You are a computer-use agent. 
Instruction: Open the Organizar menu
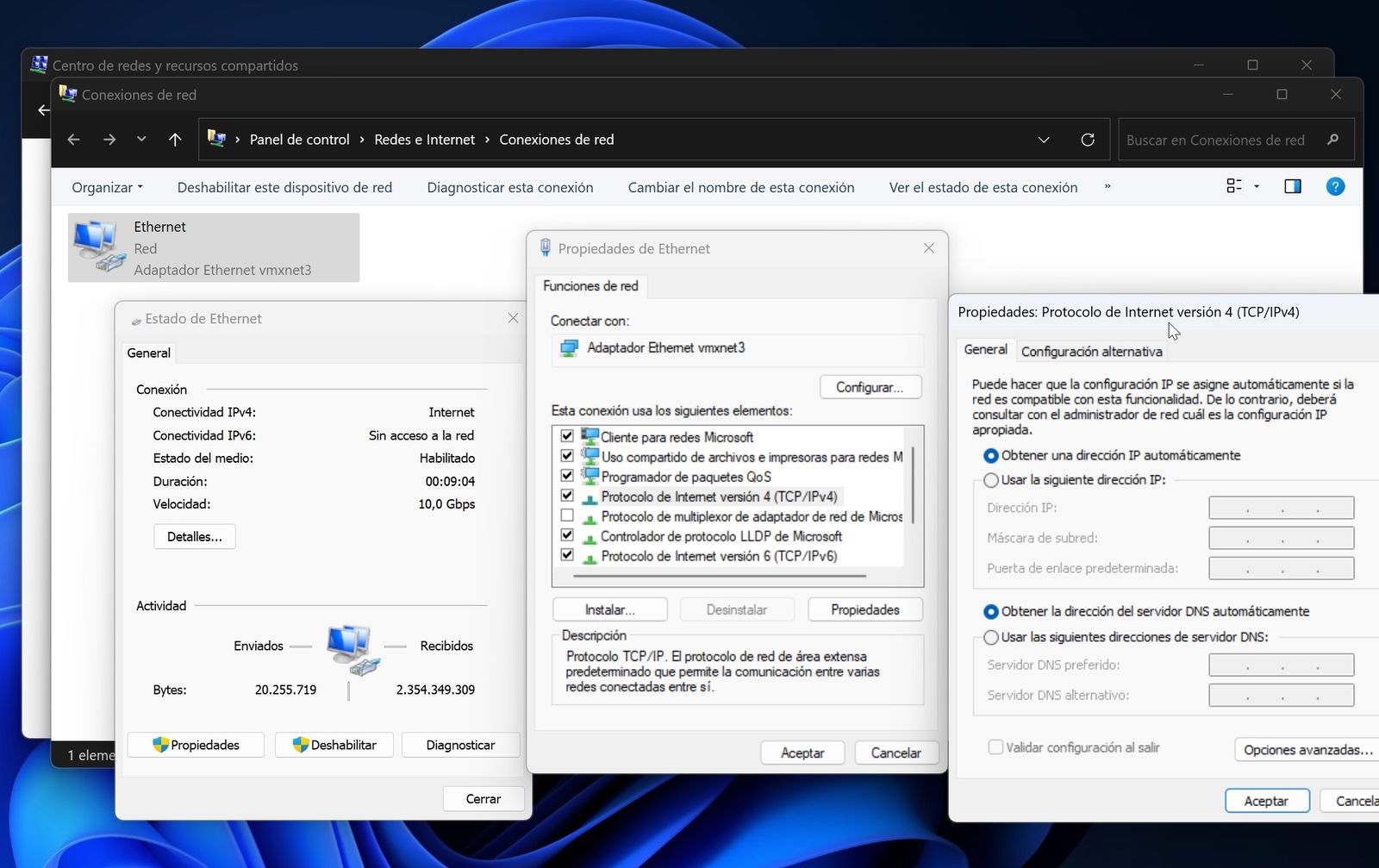107,187
